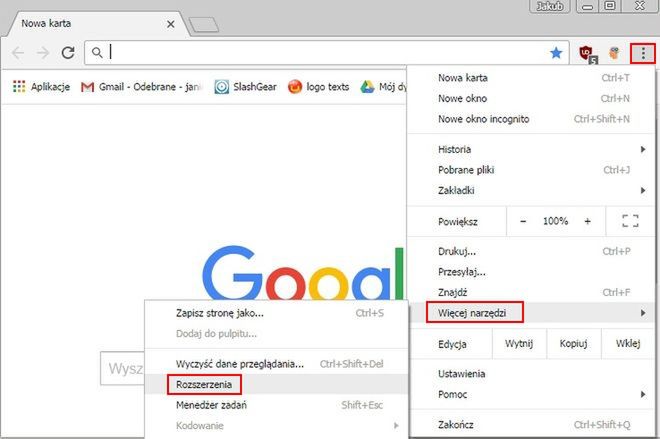Click the Google logo

click(303, 274)
